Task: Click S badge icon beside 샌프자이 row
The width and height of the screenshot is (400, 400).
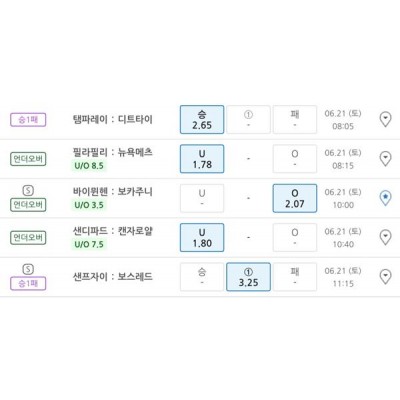Action: [x=28, y=269]
